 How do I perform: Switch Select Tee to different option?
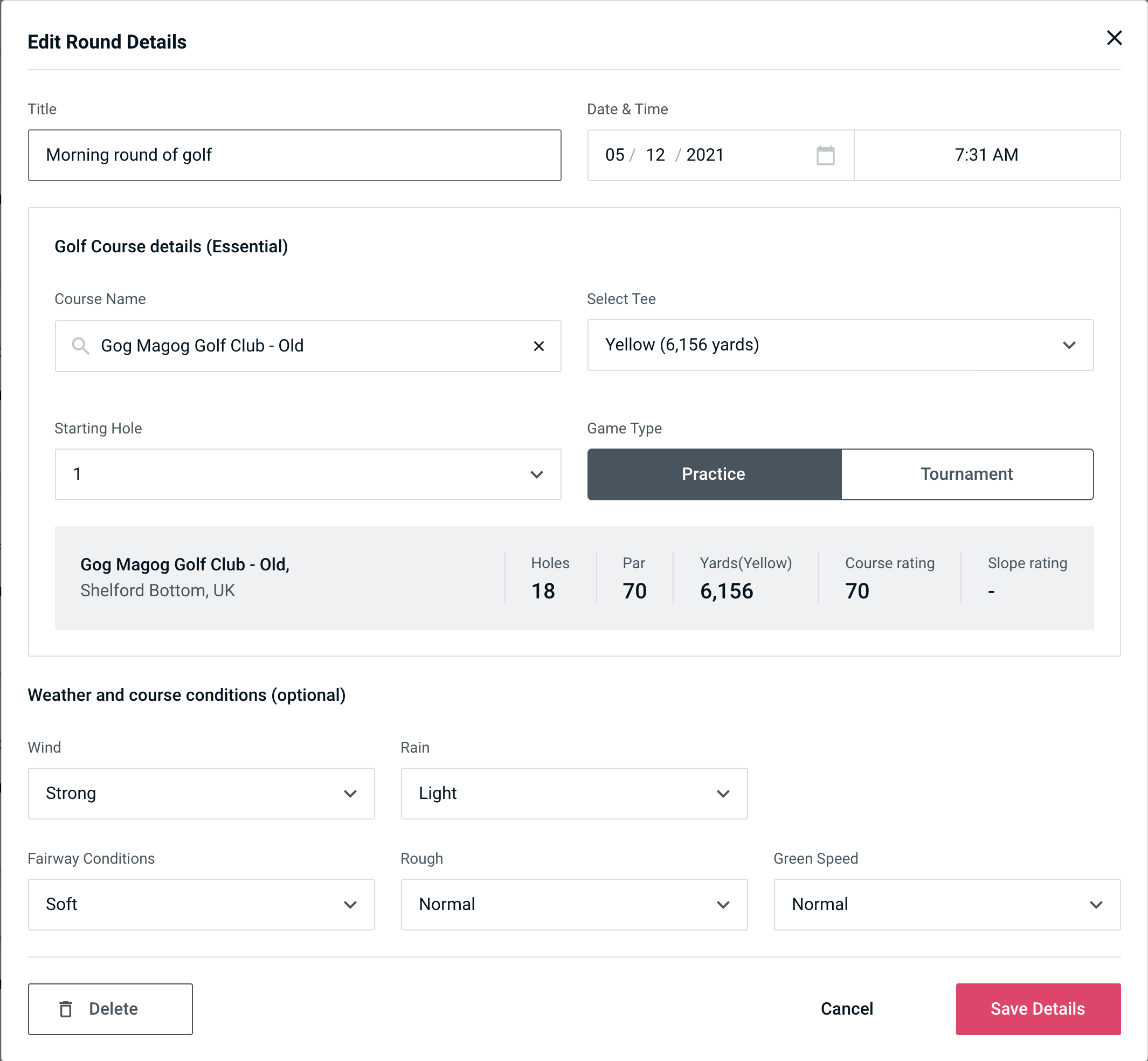click(x=1070, y=345)
